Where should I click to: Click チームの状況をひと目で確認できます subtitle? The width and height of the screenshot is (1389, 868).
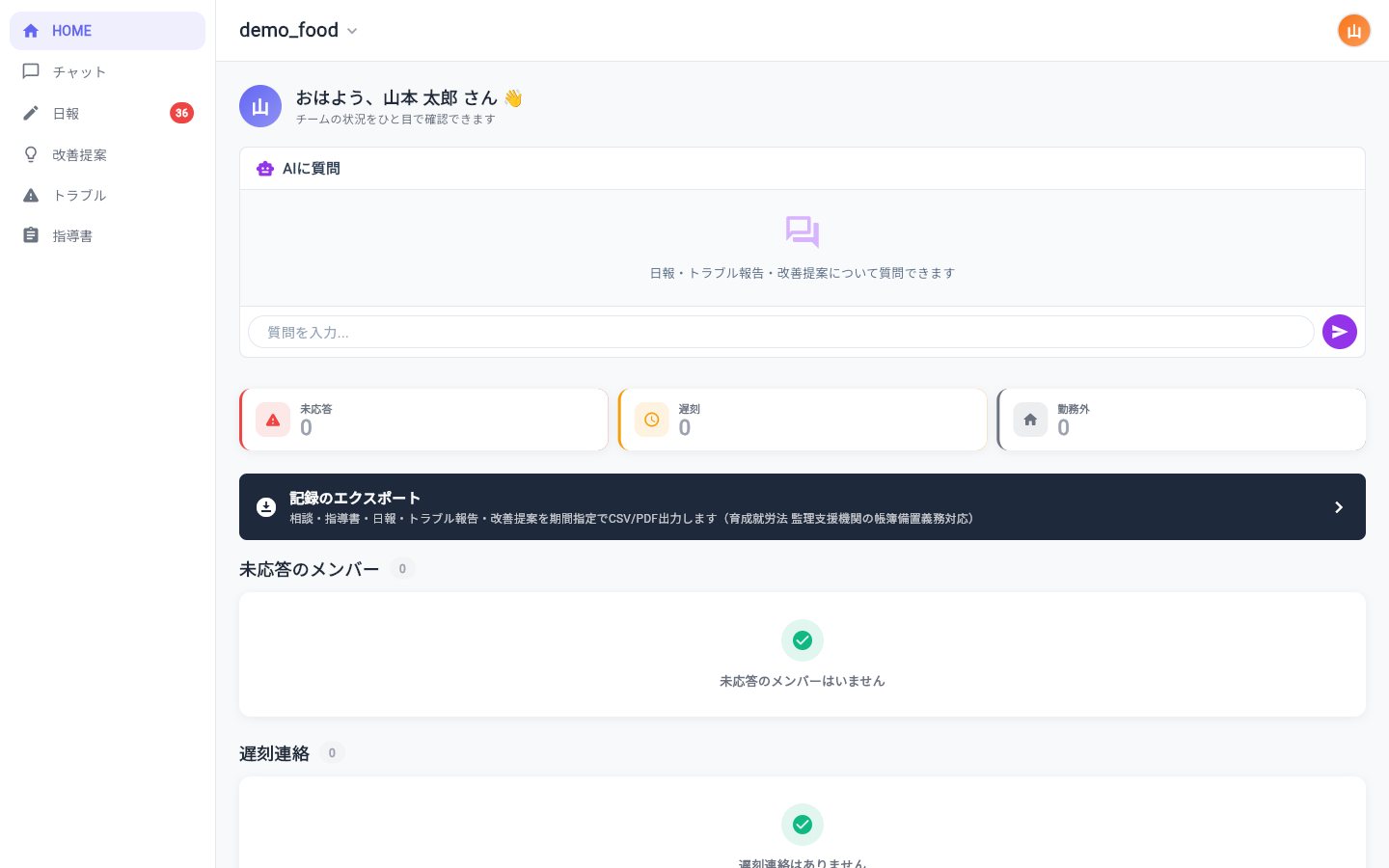pyautogui.click(x=395, y=120)
